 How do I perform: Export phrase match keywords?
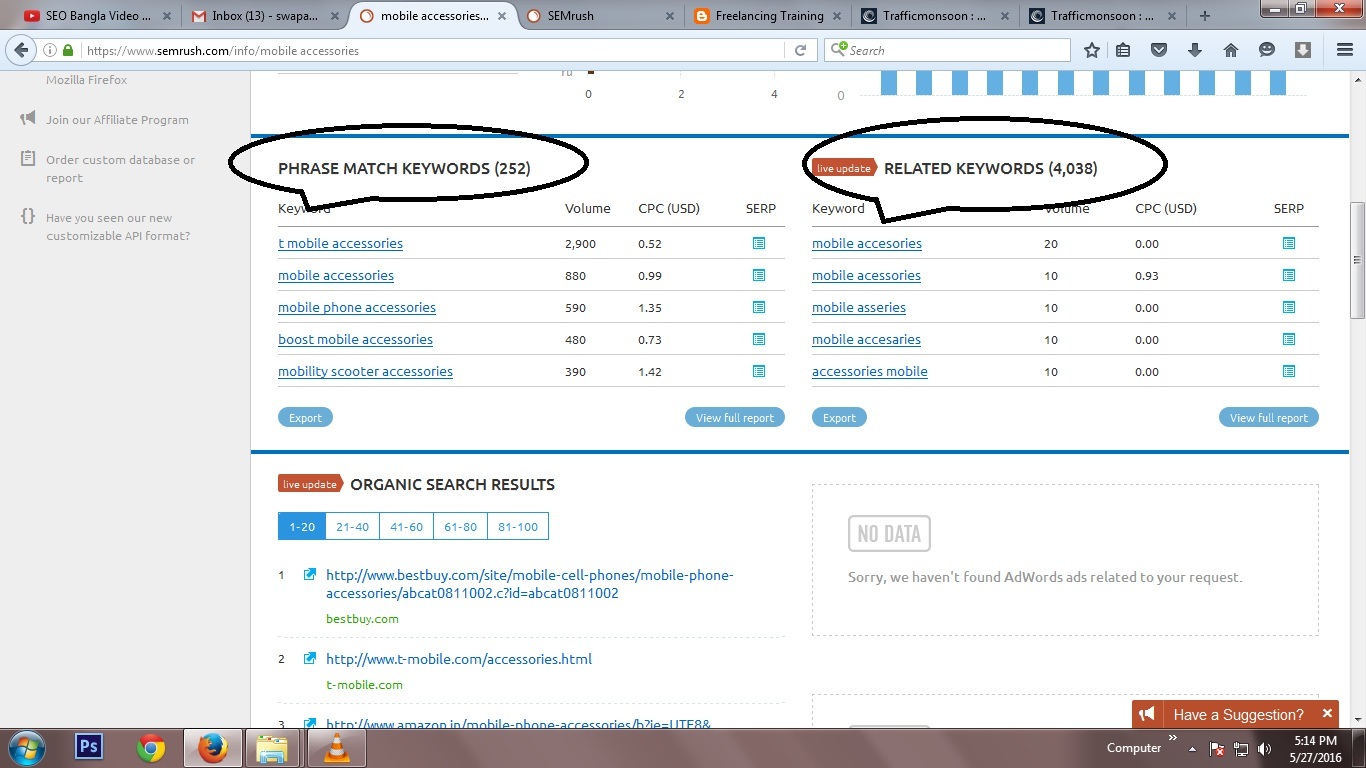pyautogui.click(x=305, y=417)
